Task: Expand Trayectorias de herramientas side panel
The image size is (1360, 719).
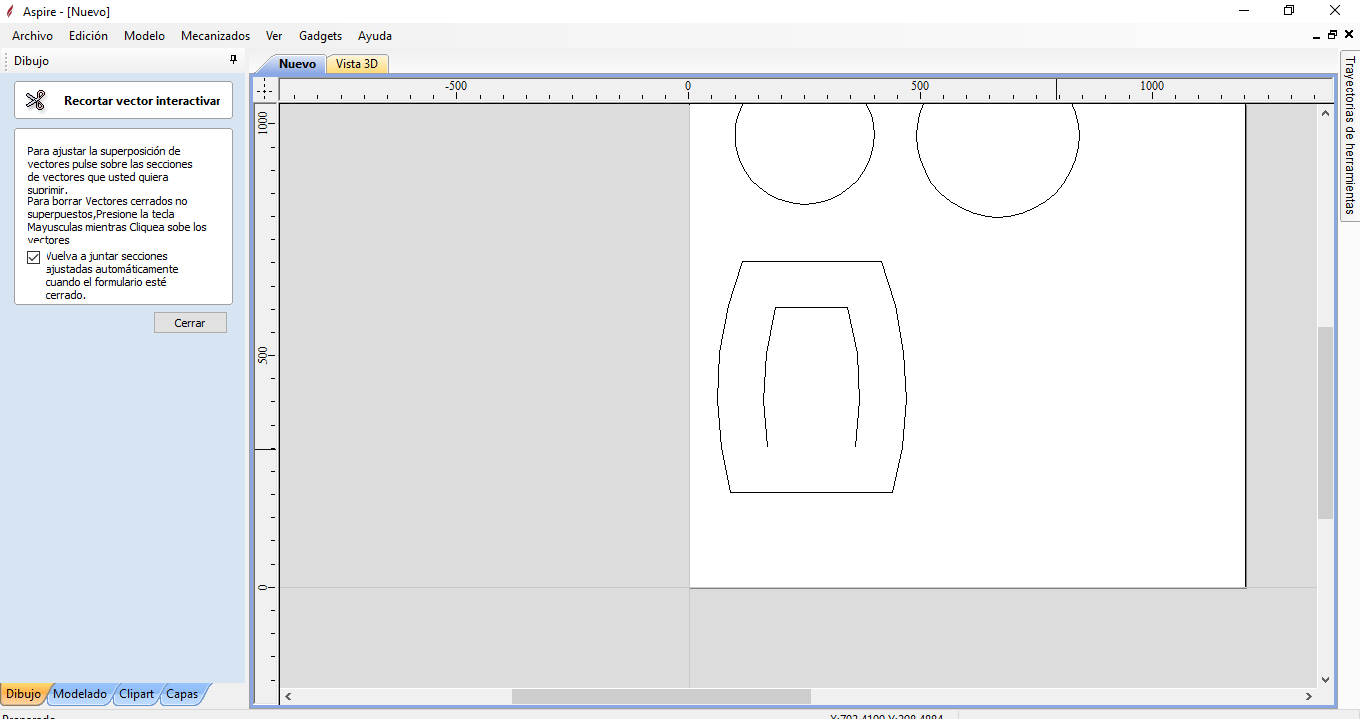Action: tap(1349, 135)
